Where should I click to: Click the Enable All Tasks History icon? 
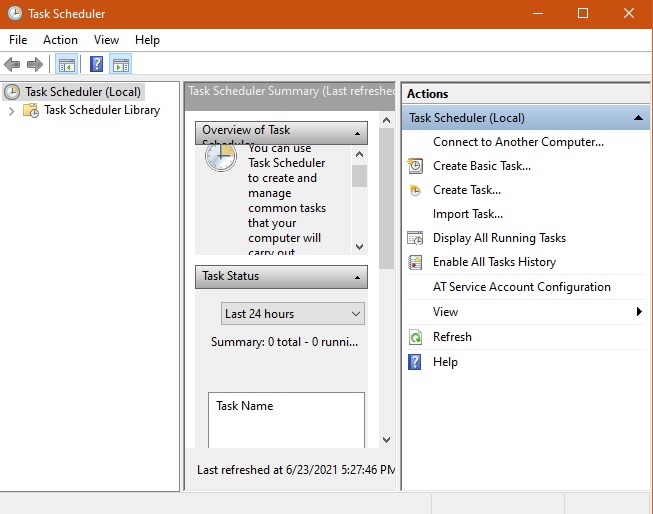(415, 262)
